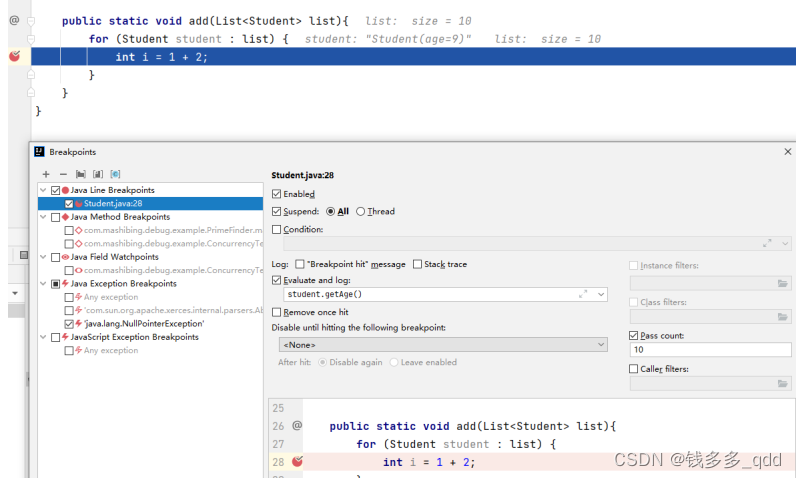Click the @ gutter icon at preview line 26

[297, 425]
